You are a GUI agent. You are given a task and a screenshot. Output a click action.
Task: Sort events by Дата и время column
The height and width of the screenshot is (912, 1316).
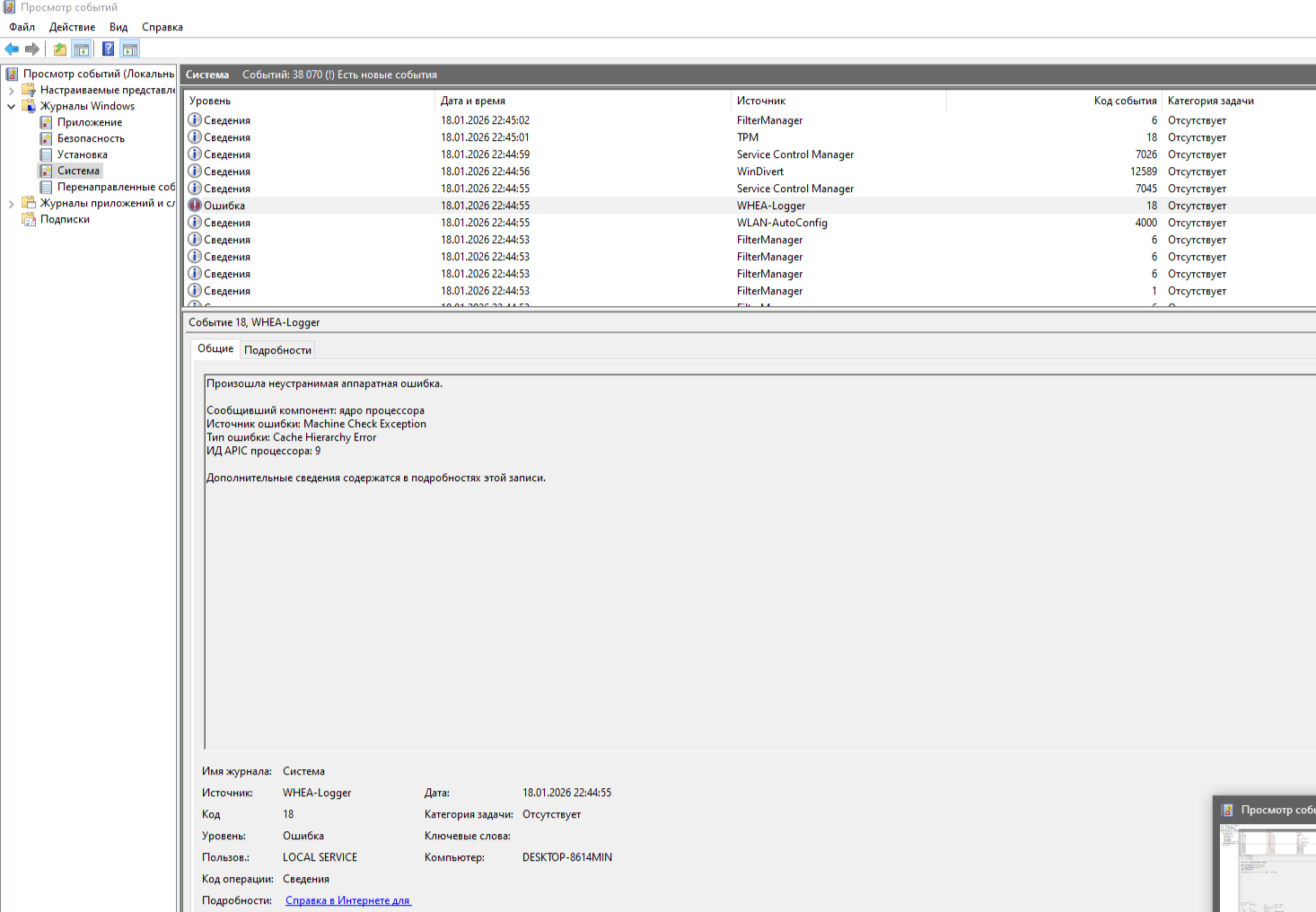[473, 101]
